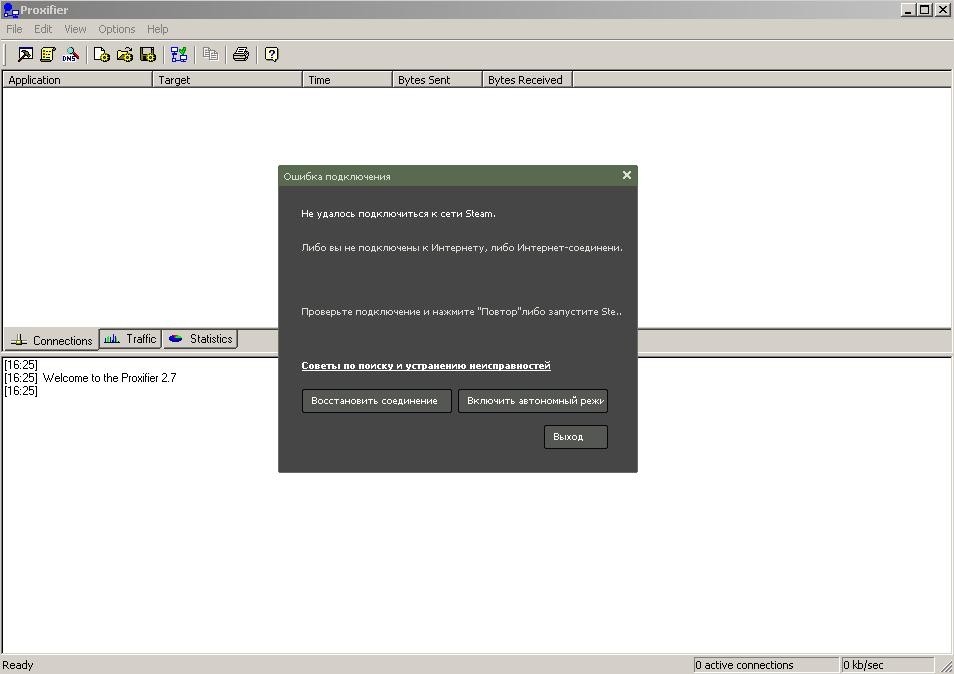Click the 'Ready' status bar text

[x=18, y=665]
